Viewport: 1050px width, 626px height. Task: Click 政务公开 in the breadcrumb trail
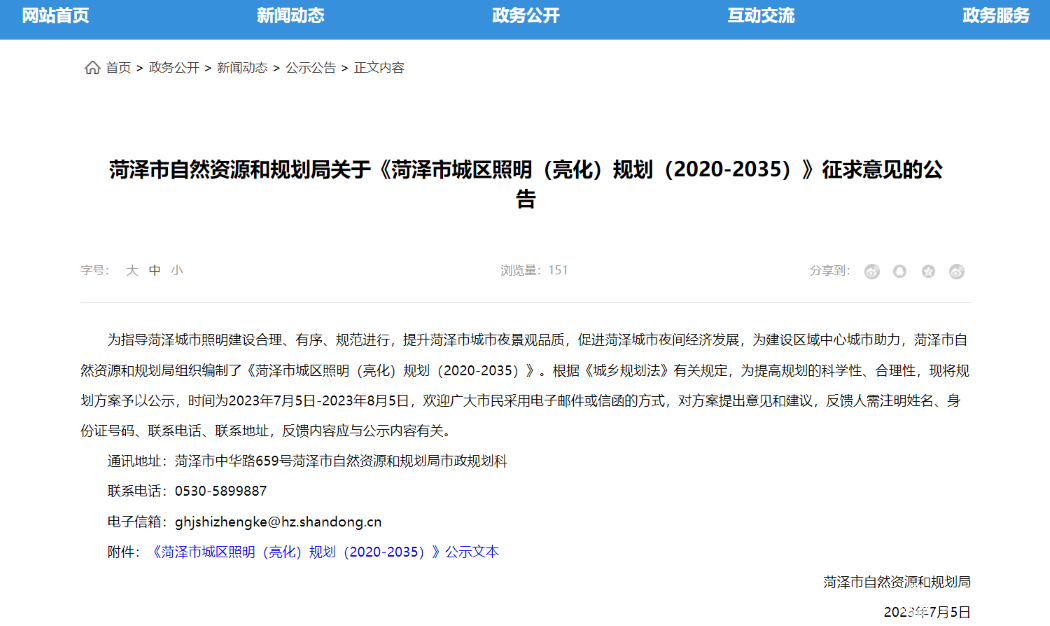click(174, 68)
